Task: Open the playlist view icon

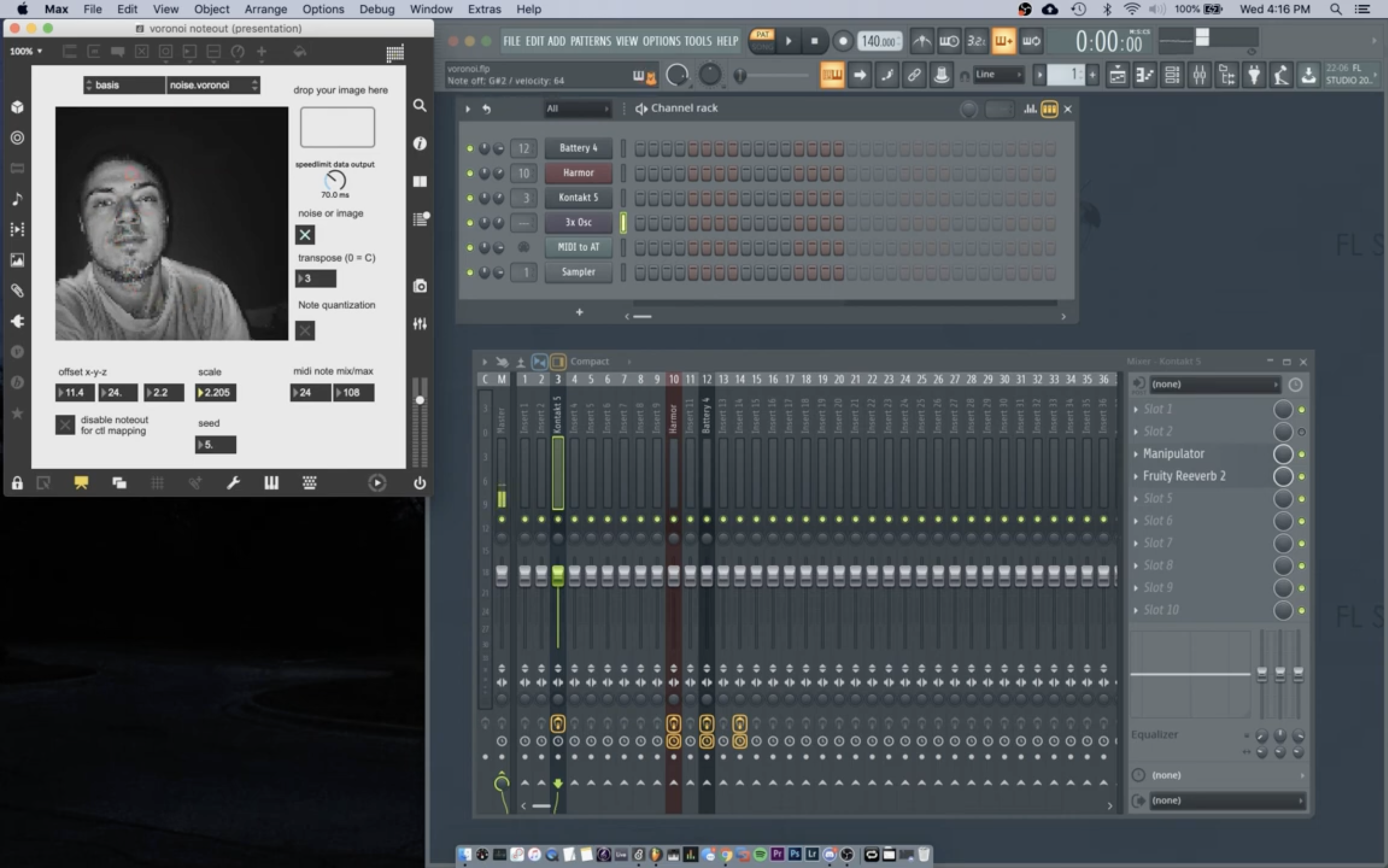Action: point(1117,75)
